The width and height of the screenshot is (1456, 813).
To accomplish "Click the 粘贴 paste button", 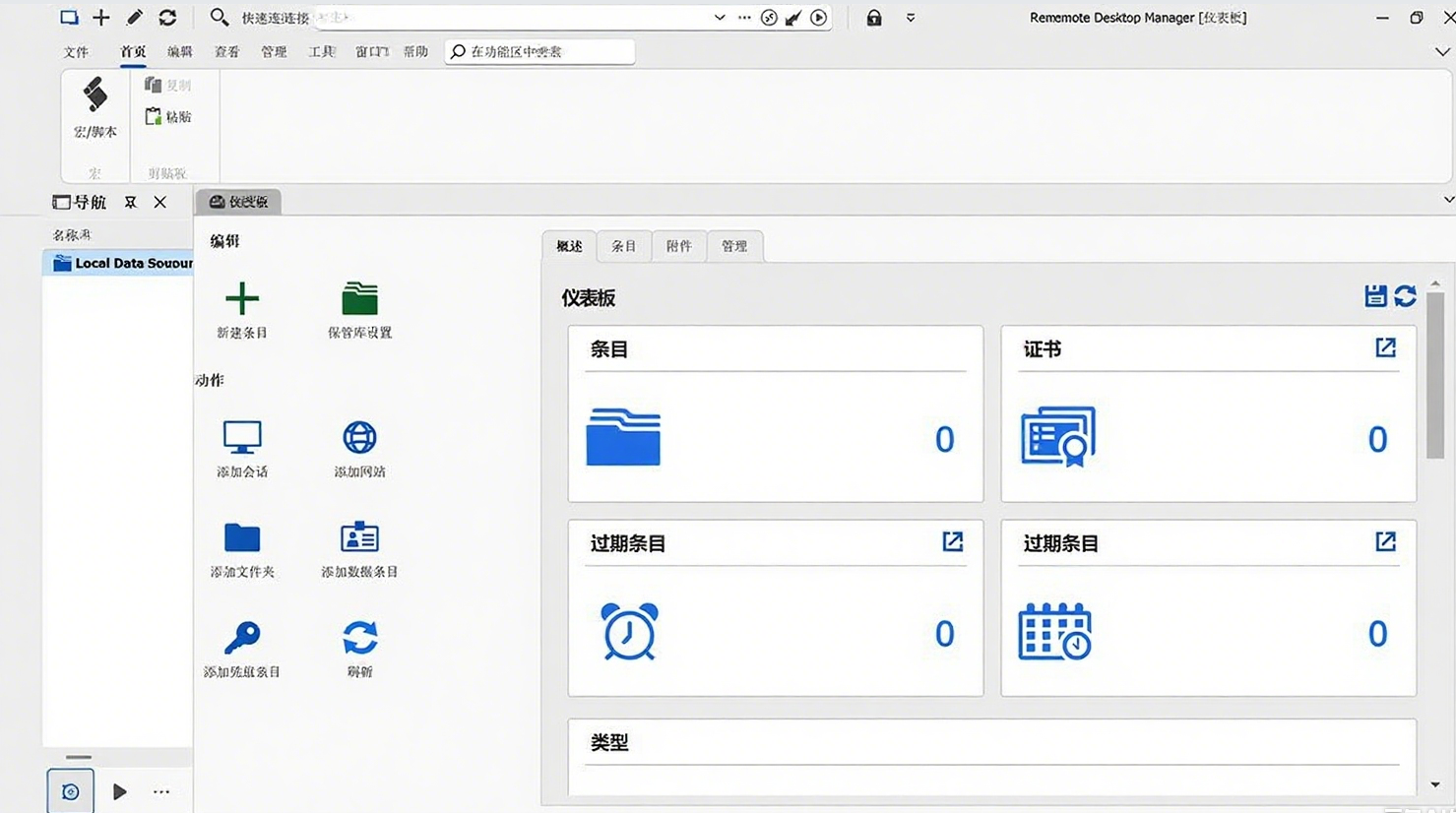I will coord(167,116).
